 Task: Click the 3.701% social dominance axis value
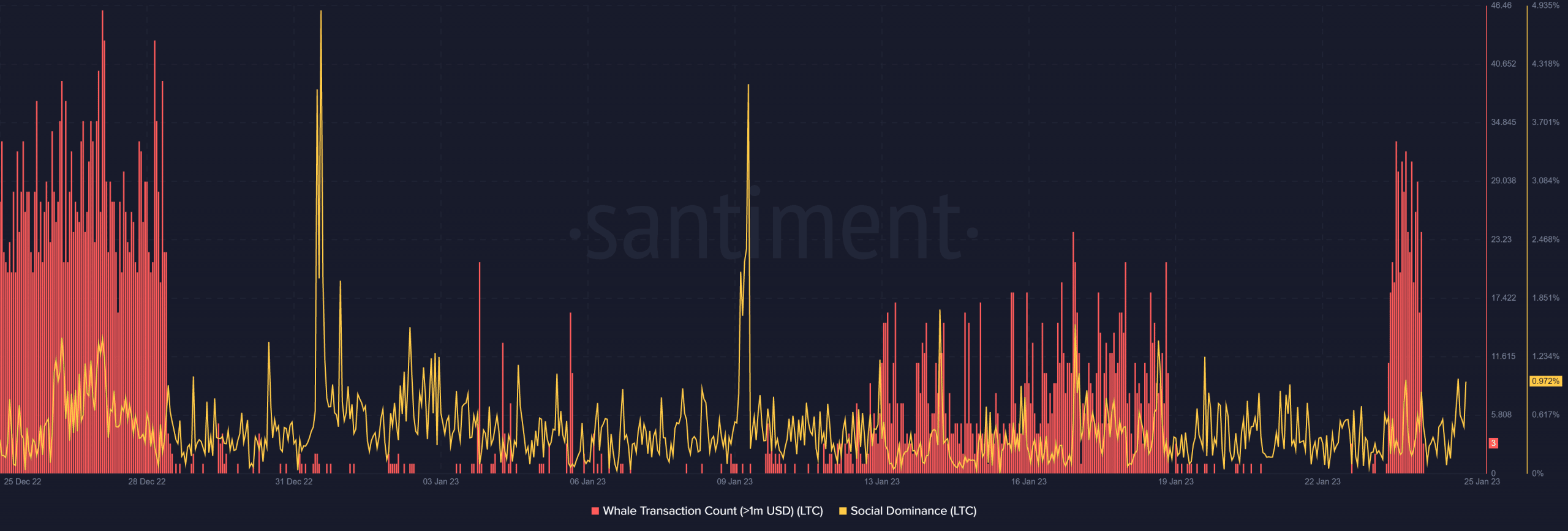coord(1545,122)
